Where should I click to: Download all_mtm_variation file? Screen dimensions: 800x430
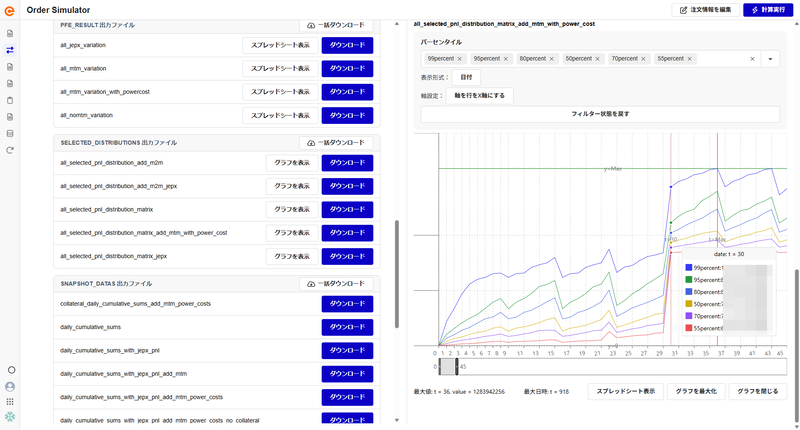point(347,68)
